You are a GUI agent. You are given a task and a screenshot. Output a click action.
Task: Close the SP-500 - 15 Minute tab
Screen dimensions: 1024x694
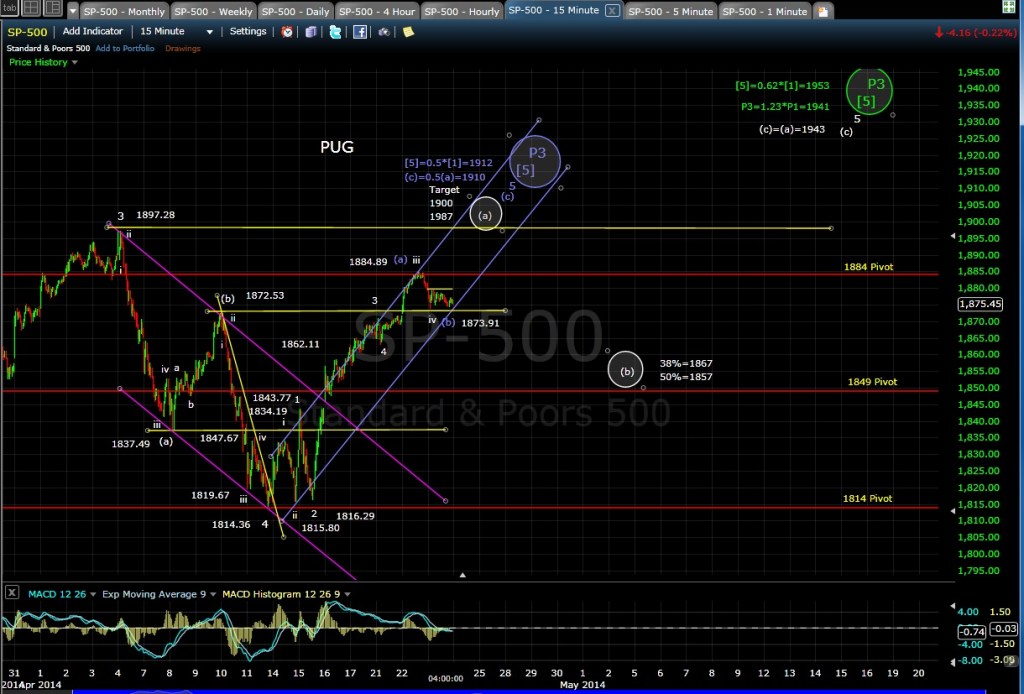click(x=612, y=10)
